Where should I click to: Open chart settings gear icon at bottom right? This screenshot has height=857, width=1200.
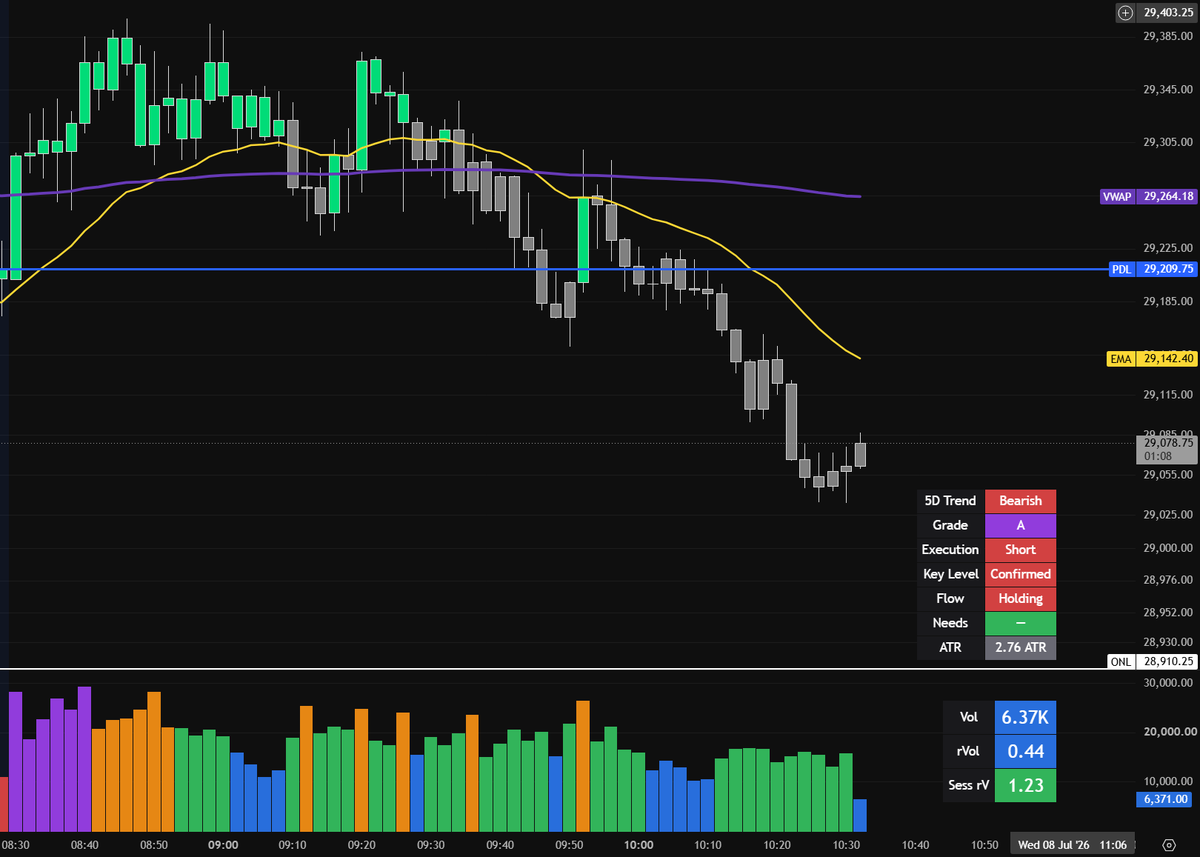pos(1167,844)
